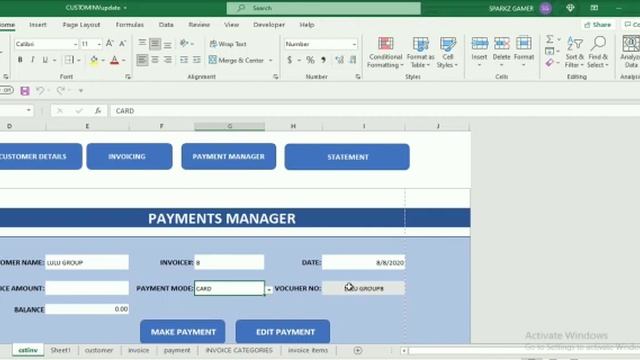This screenshot has width=640, height=360.
Task: Align text to the right
Action: click(167, 60)
